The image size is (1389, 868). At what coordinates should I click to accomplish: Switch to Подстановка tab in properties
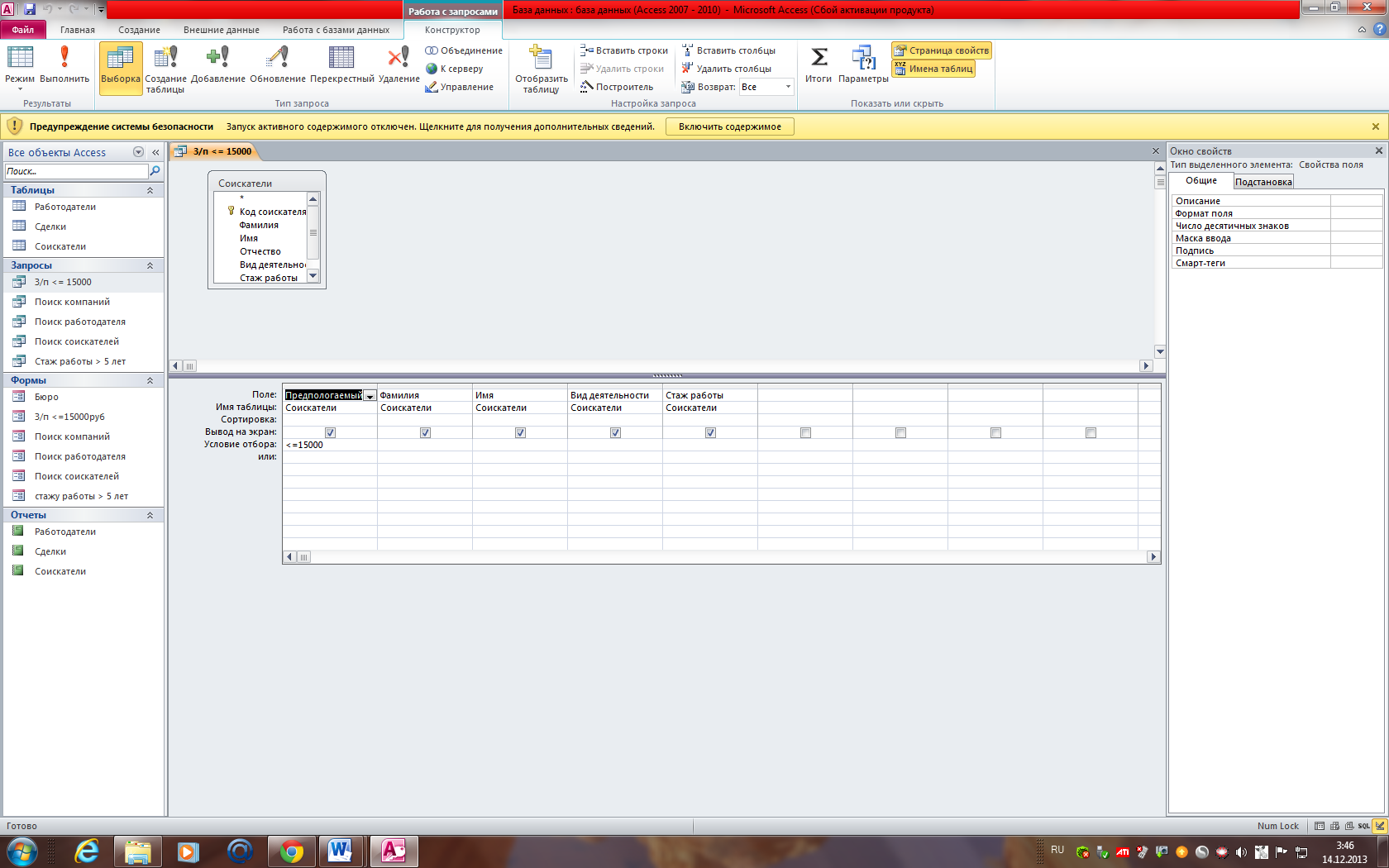coord(1263,182)
